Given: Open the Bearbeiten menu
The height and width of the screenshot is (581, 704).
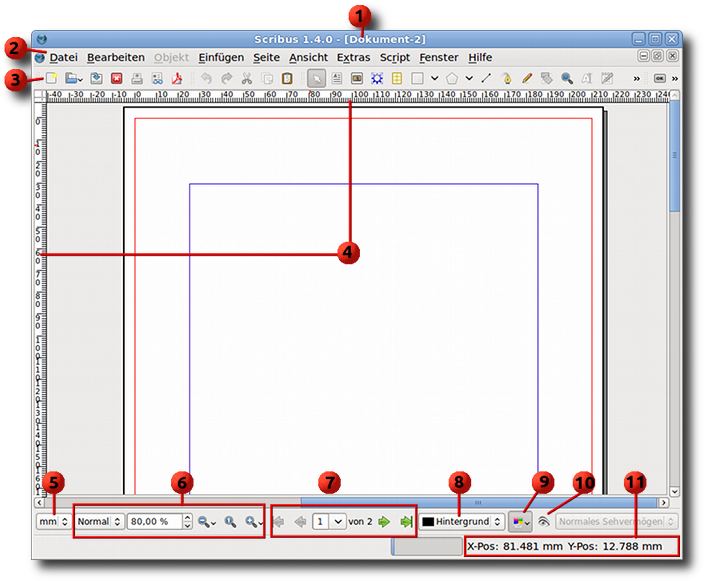Looking at the screenshot, I should (116, 57).
